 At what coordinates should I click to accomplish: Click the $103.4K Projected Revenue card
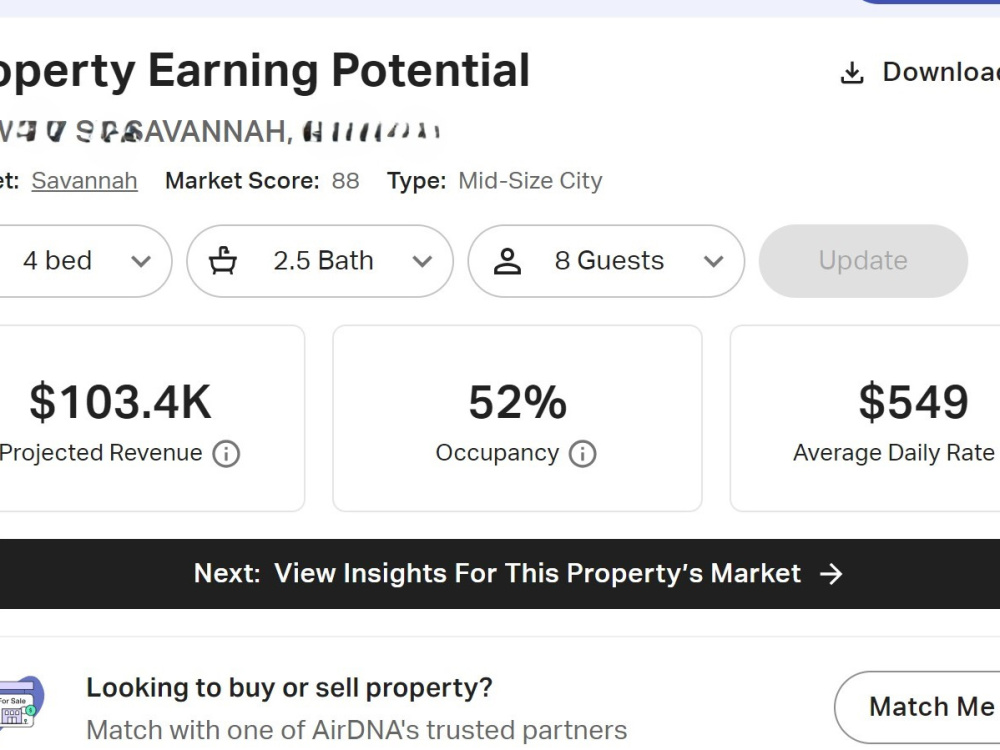coord(150,418)
